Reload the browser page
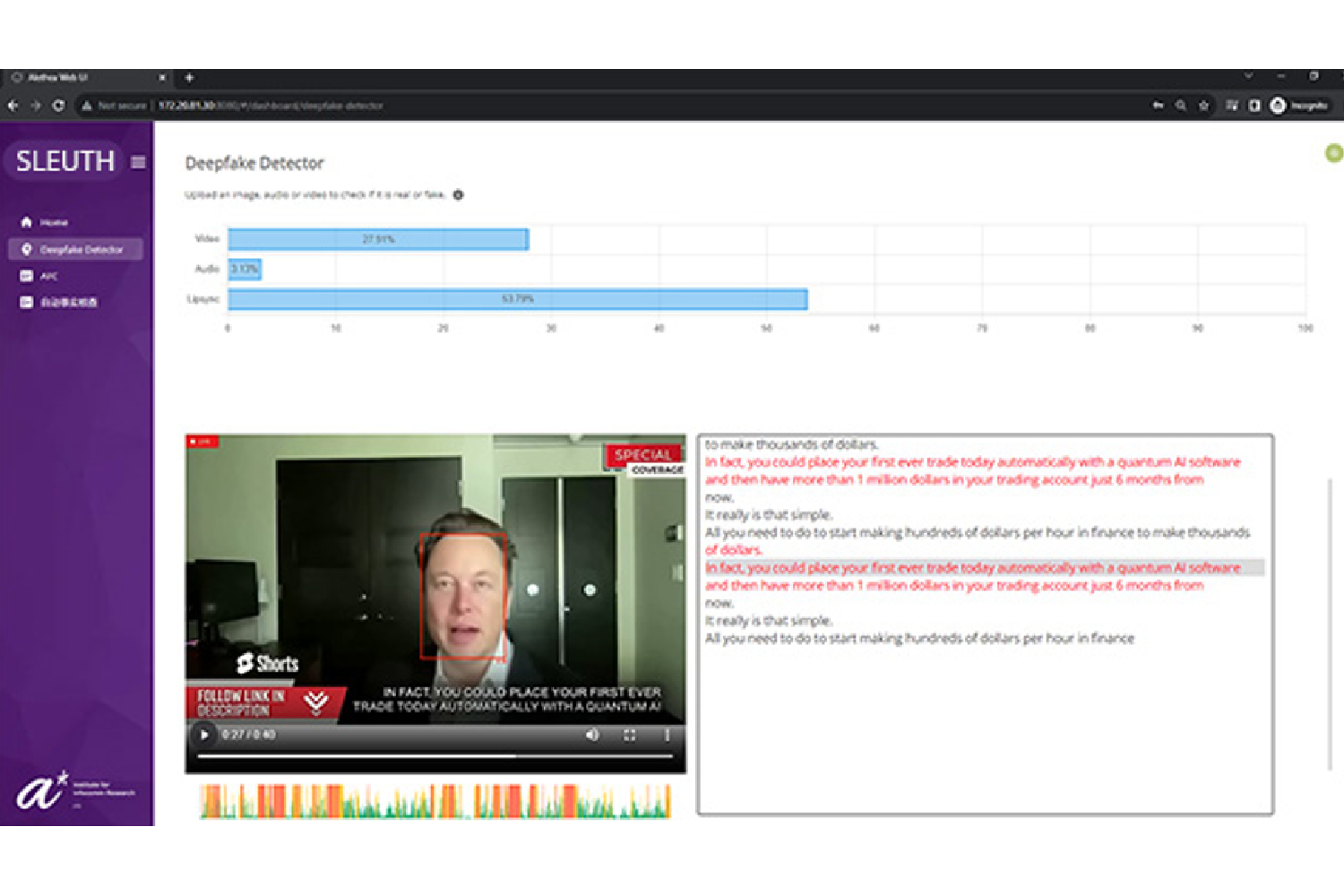Viewport: 1344px width, 896px height. (58, 106)
